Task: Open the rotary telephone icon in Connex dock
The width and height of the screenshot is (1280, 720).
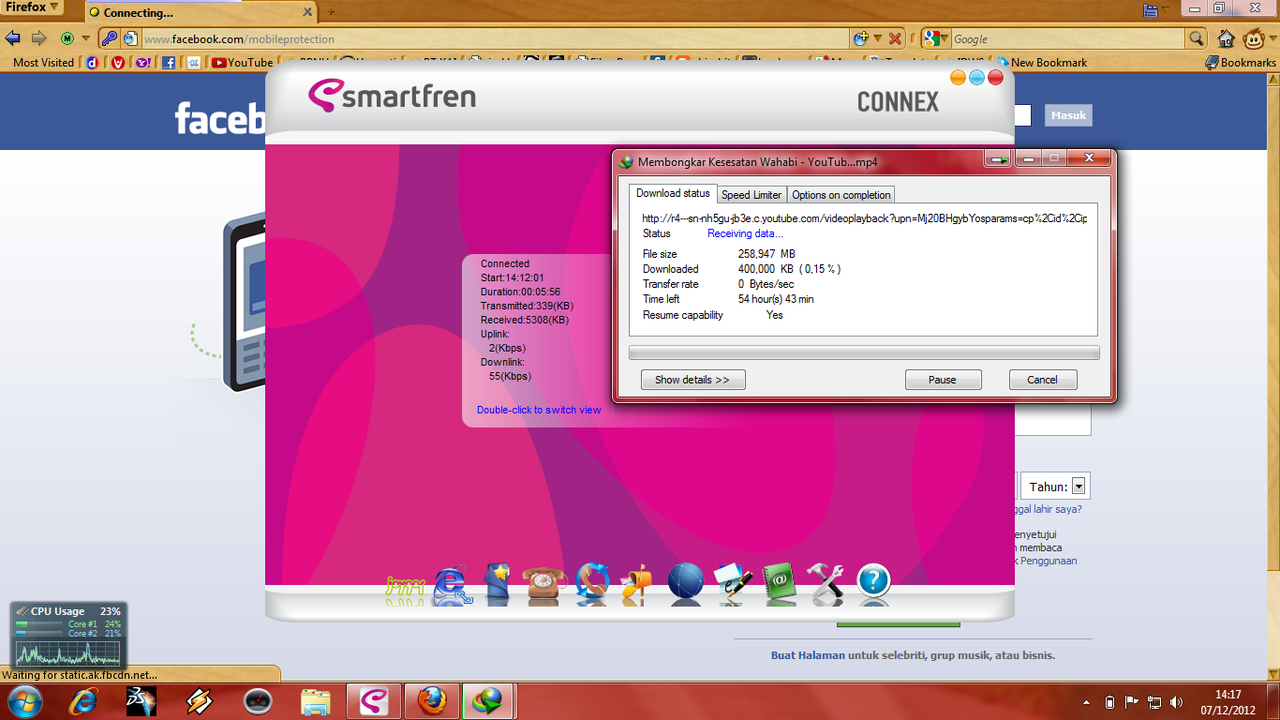Action: point(544,583)
